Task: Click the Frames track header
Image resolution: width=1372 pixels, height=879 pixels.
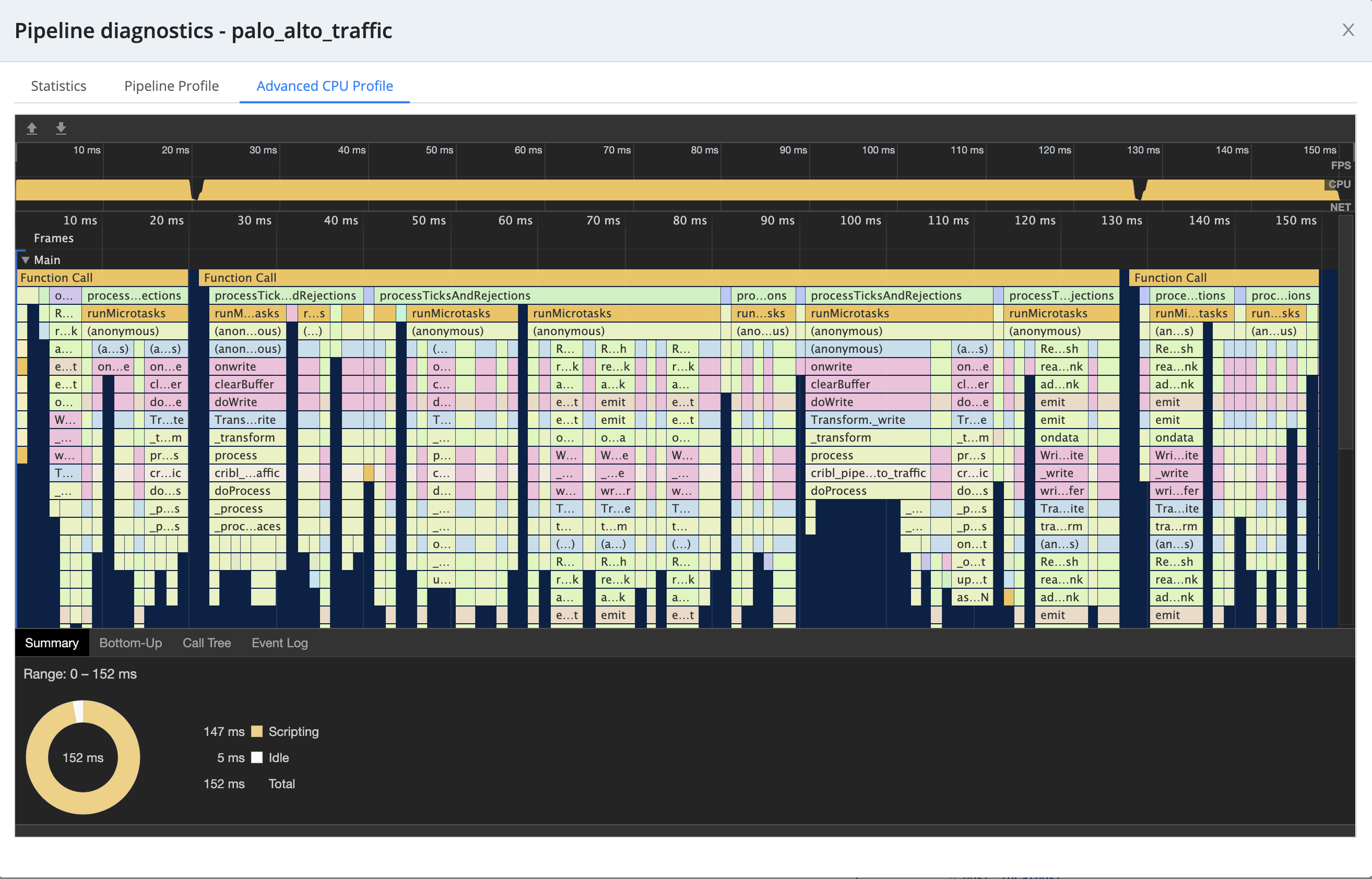Action: (54, 238)
